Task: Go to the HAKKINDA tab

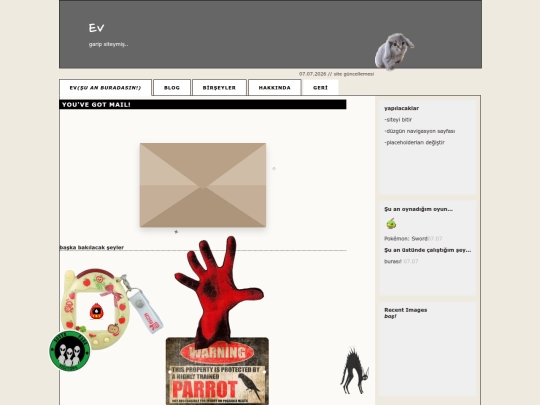Action: (274, 88)
